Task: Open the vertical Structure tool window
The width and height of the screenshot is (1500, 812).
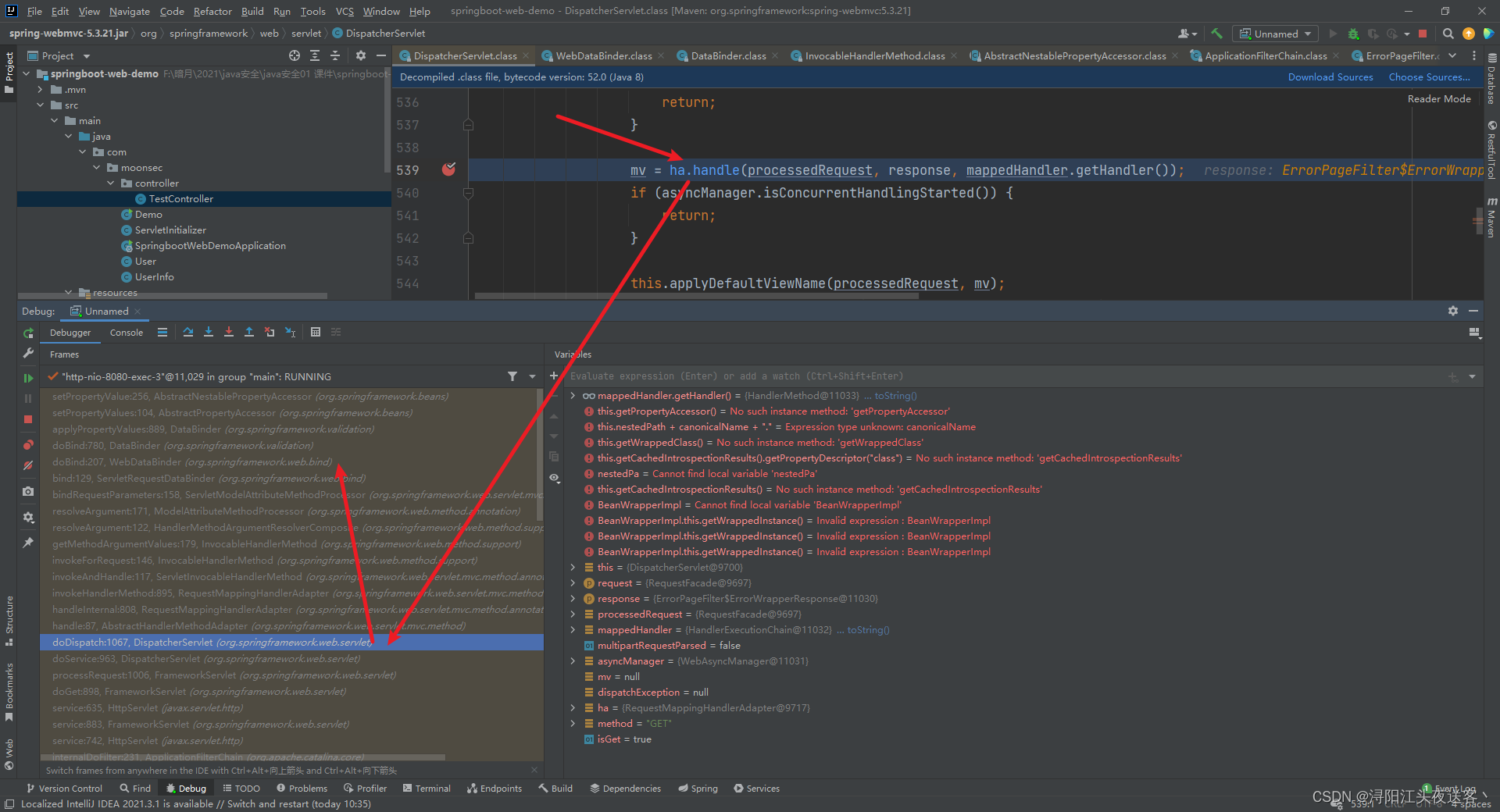Action: [9, 621]
